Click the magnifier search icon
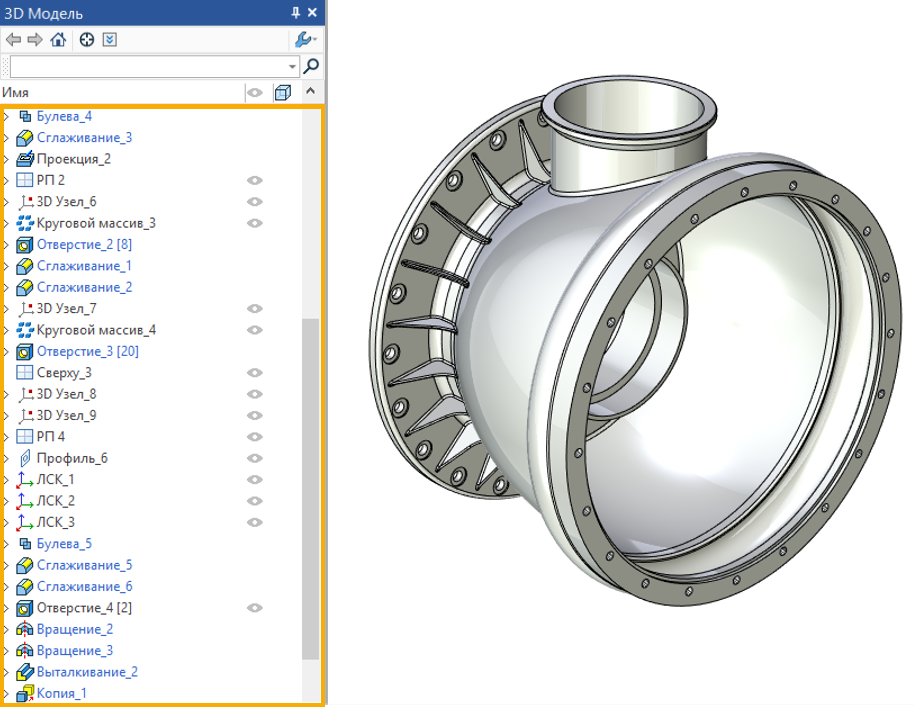 pyautogui.click(x=311, y=67)
